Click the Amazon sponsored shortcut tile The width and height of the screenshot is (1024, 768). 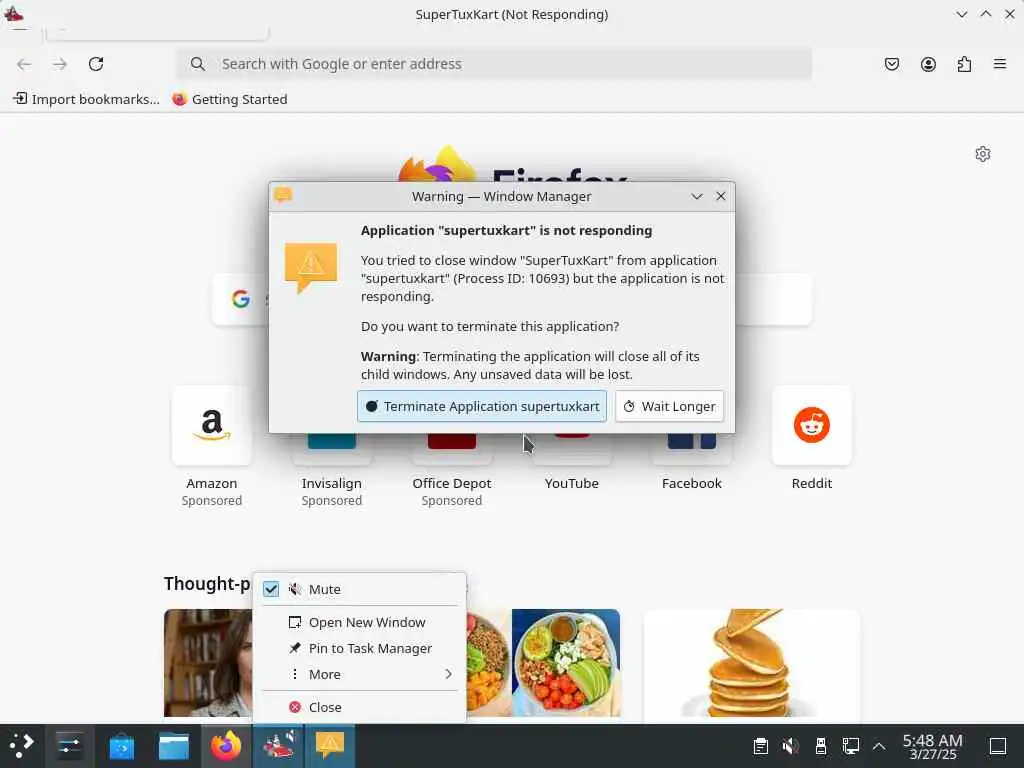pos(212,425)
